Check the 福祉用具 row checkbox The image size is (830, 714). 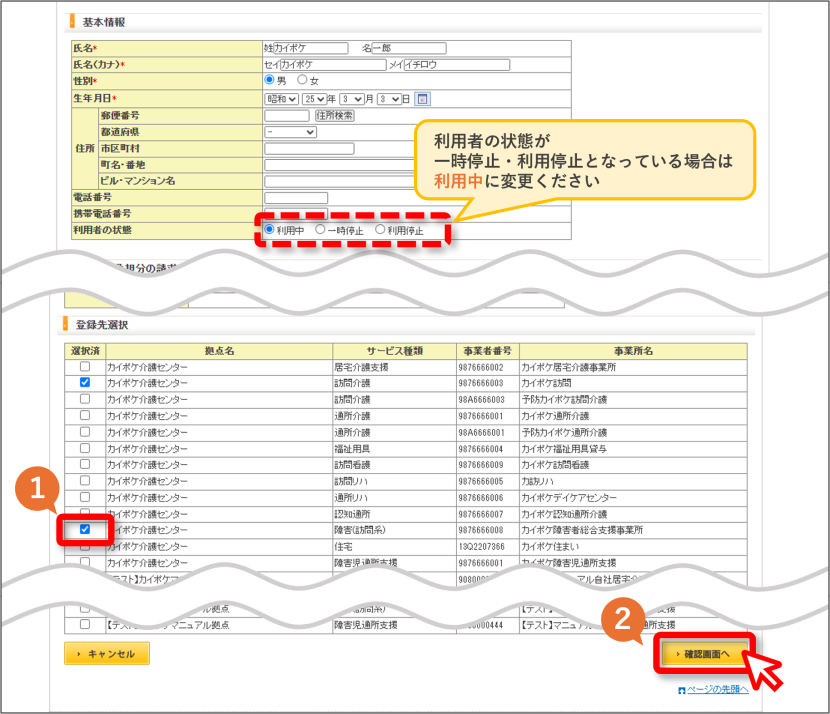click(85, 448)
